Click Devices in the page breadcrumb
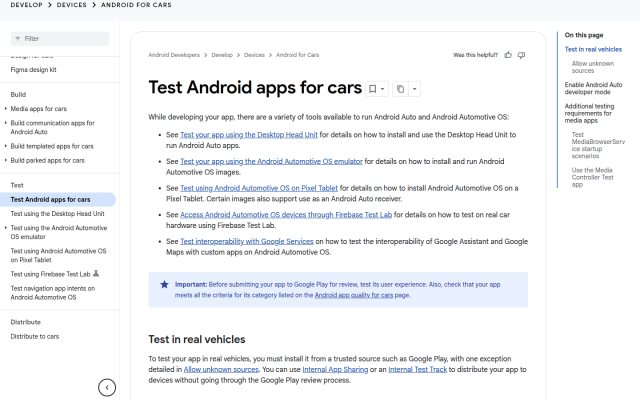Viewport: 640px width, 400px height. click(254, 55)
